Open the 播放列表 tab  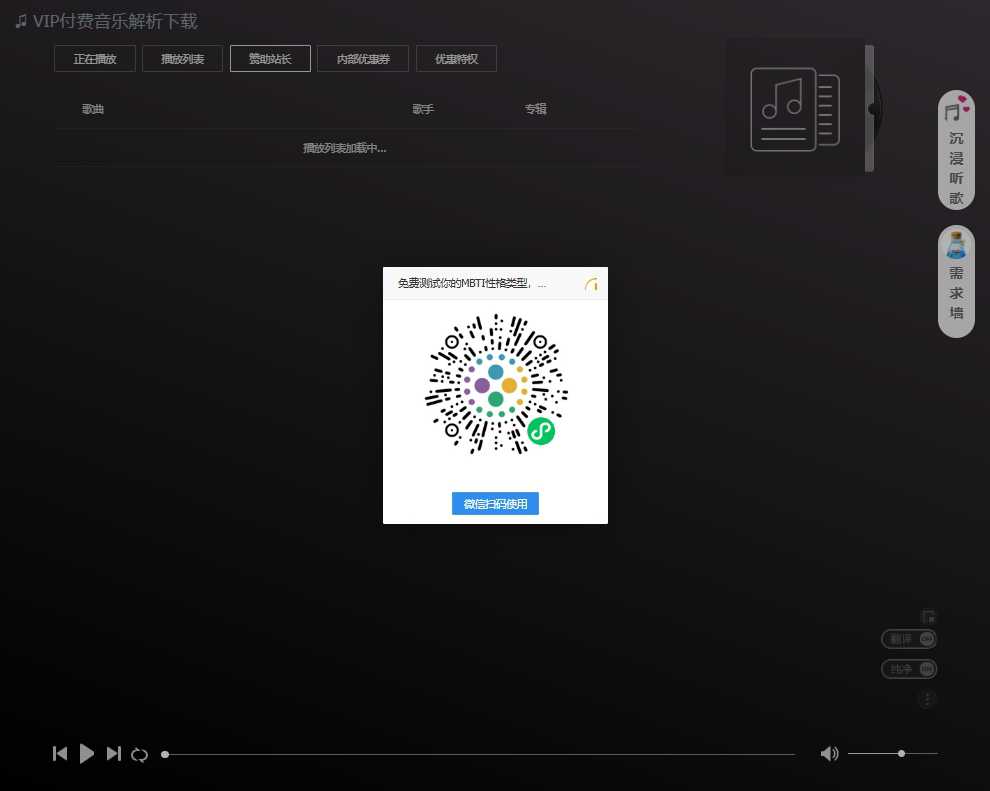[182, 59]
